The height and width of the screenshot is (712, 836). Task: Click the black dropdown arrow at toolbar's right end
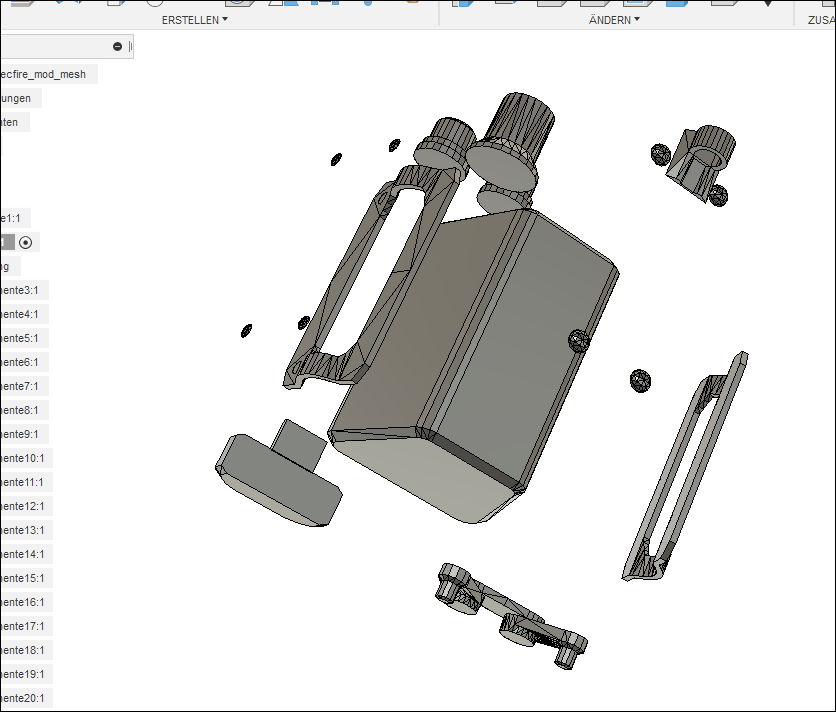coord(767,5)
